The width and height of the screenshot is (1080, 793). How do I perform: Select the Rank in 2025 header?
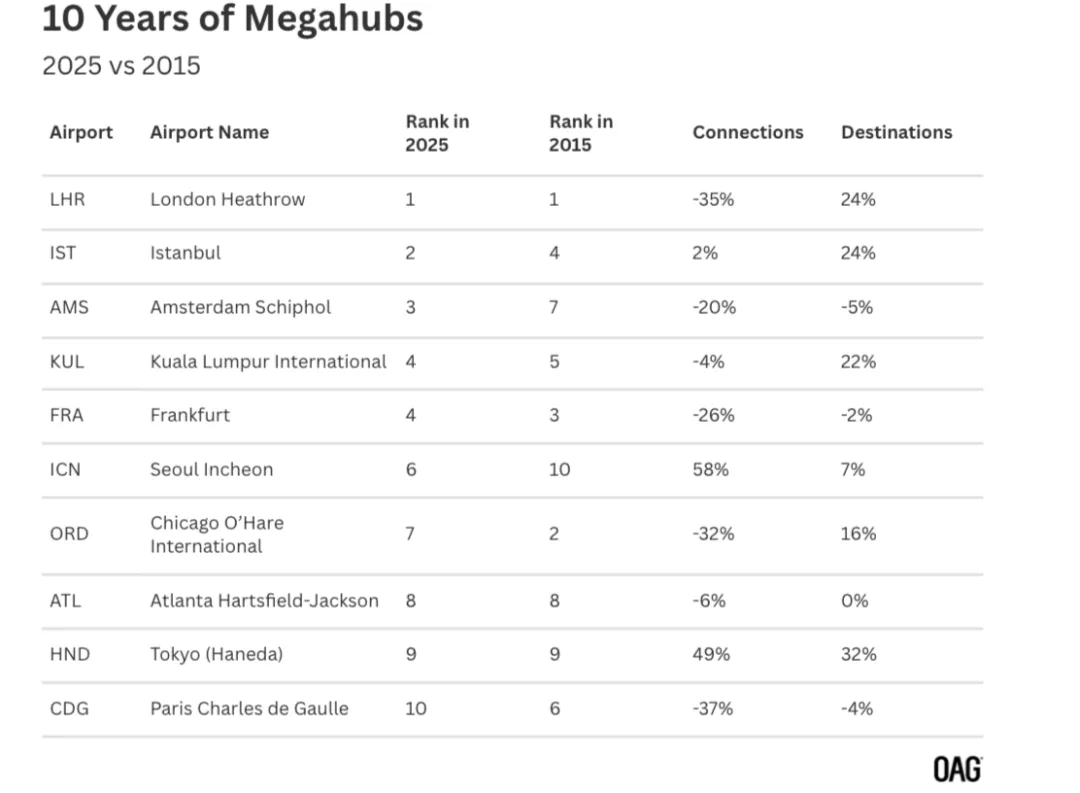[436, 133]
